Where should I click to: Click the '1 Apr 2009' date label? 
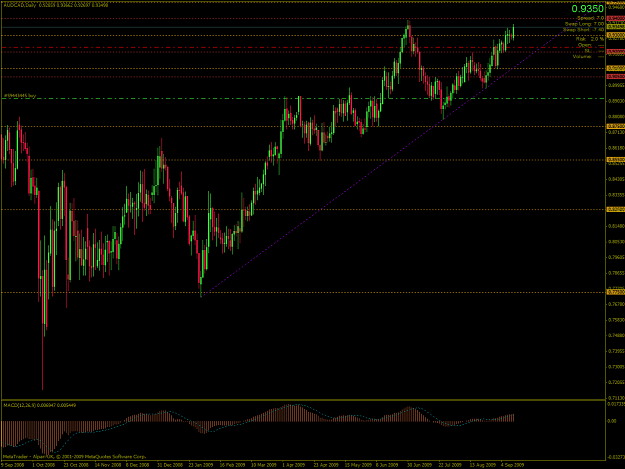293,465
